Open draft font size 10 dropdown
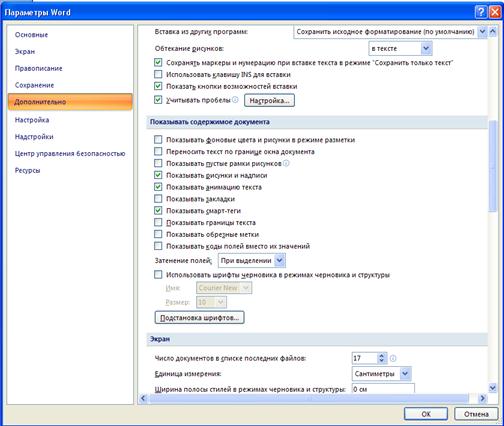Screen dimensions: 504x426 pyautogui.click(x=221, y=302)
